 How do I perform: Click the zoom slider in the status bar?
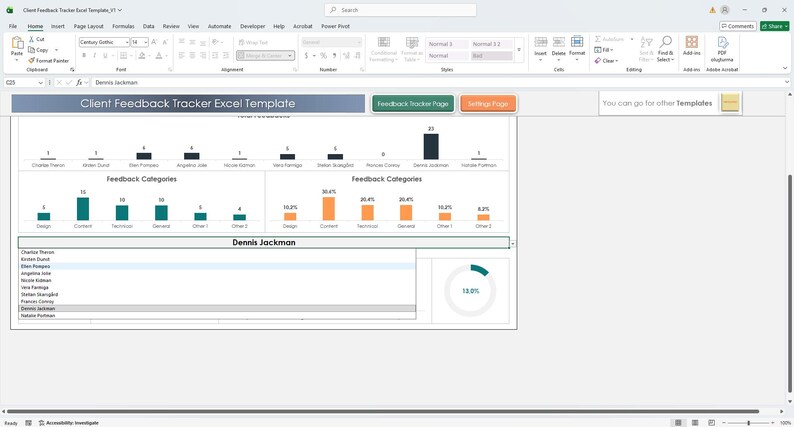click(x=748, y=422)
